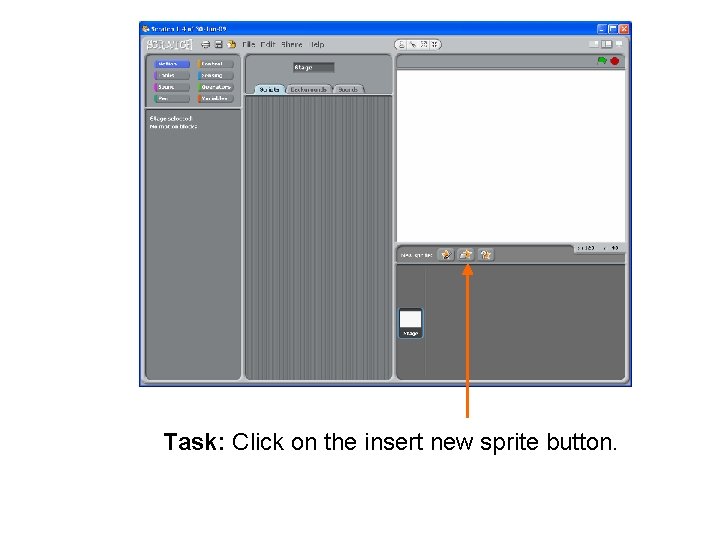Select the Shrink sprite tool
The image size is (720, 540).
point(434,45)
